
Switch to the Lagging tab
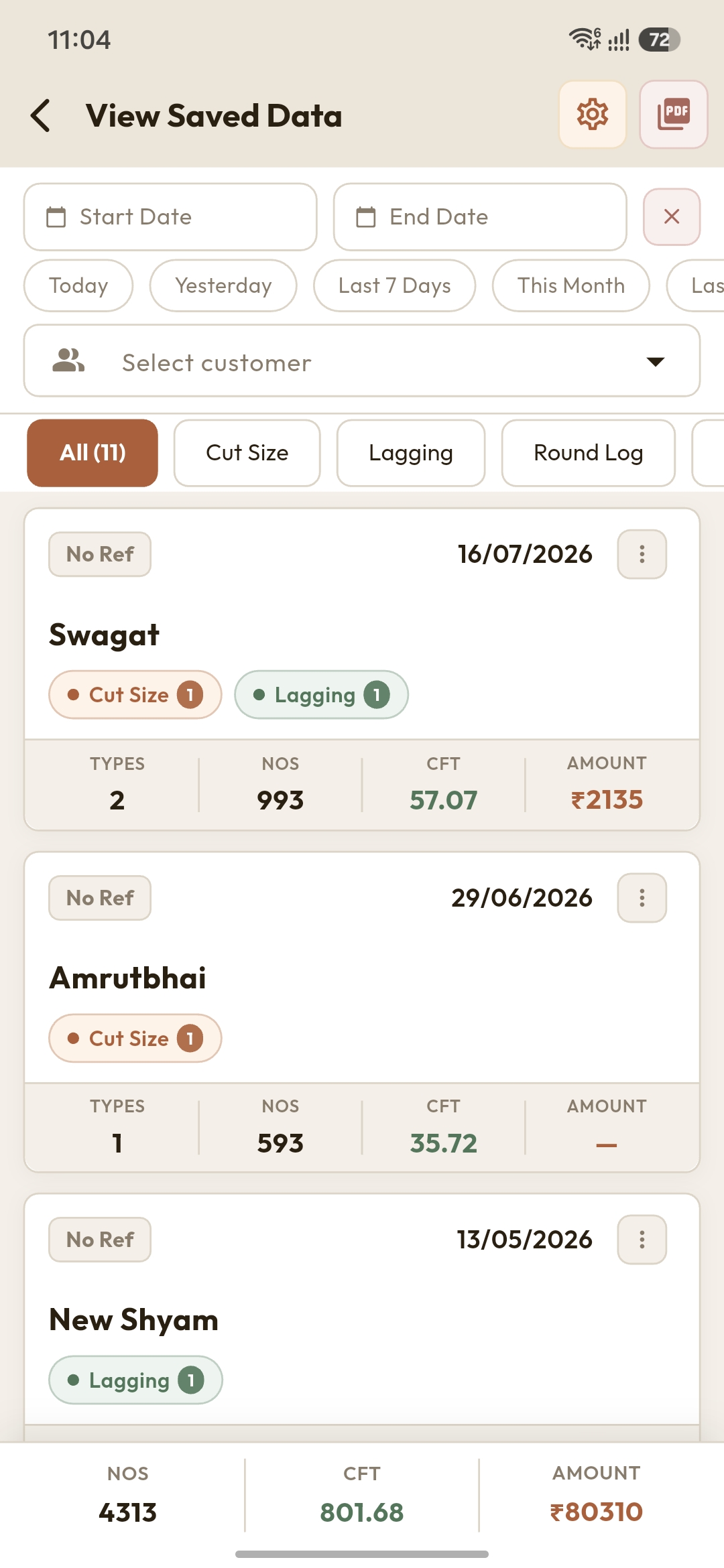(x=411, y=453)
